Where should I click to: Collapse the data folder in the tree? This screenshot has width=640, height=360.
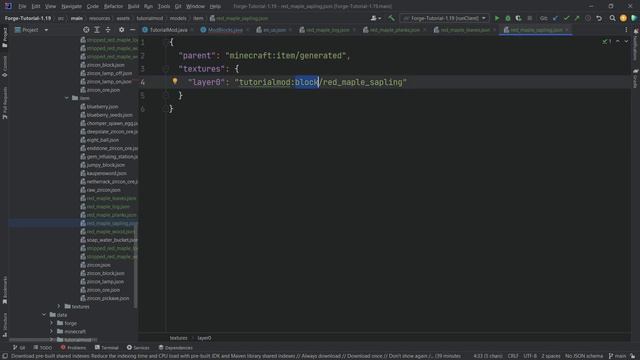pos(44,315)
